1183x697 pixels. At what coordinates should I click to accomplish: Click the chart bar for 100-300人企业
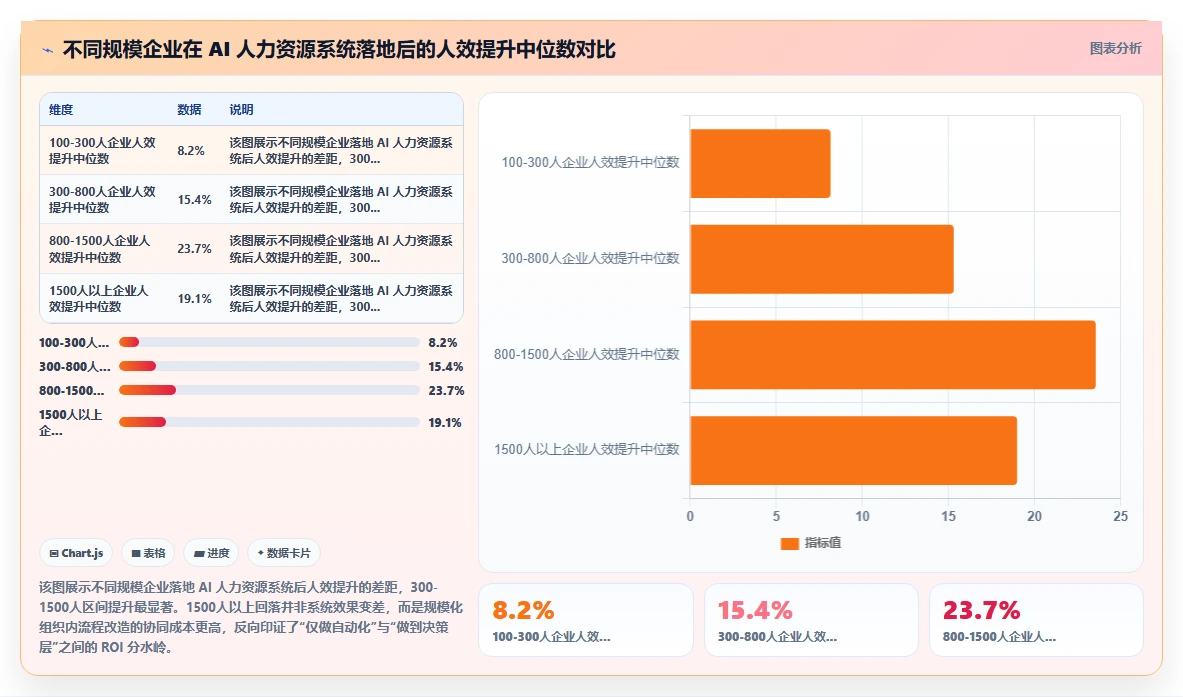760,164
